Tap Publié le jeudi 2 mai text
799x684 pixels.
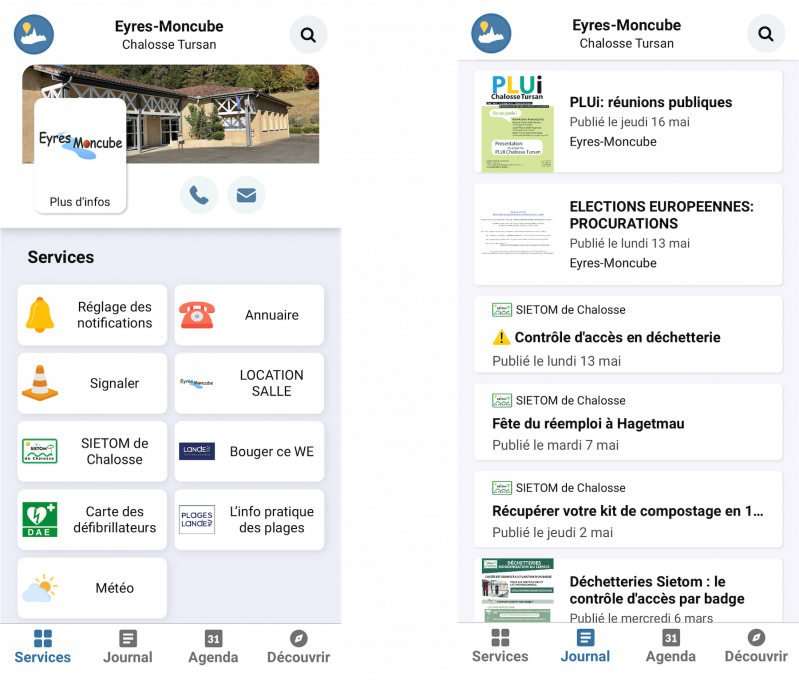click(552, 532)
